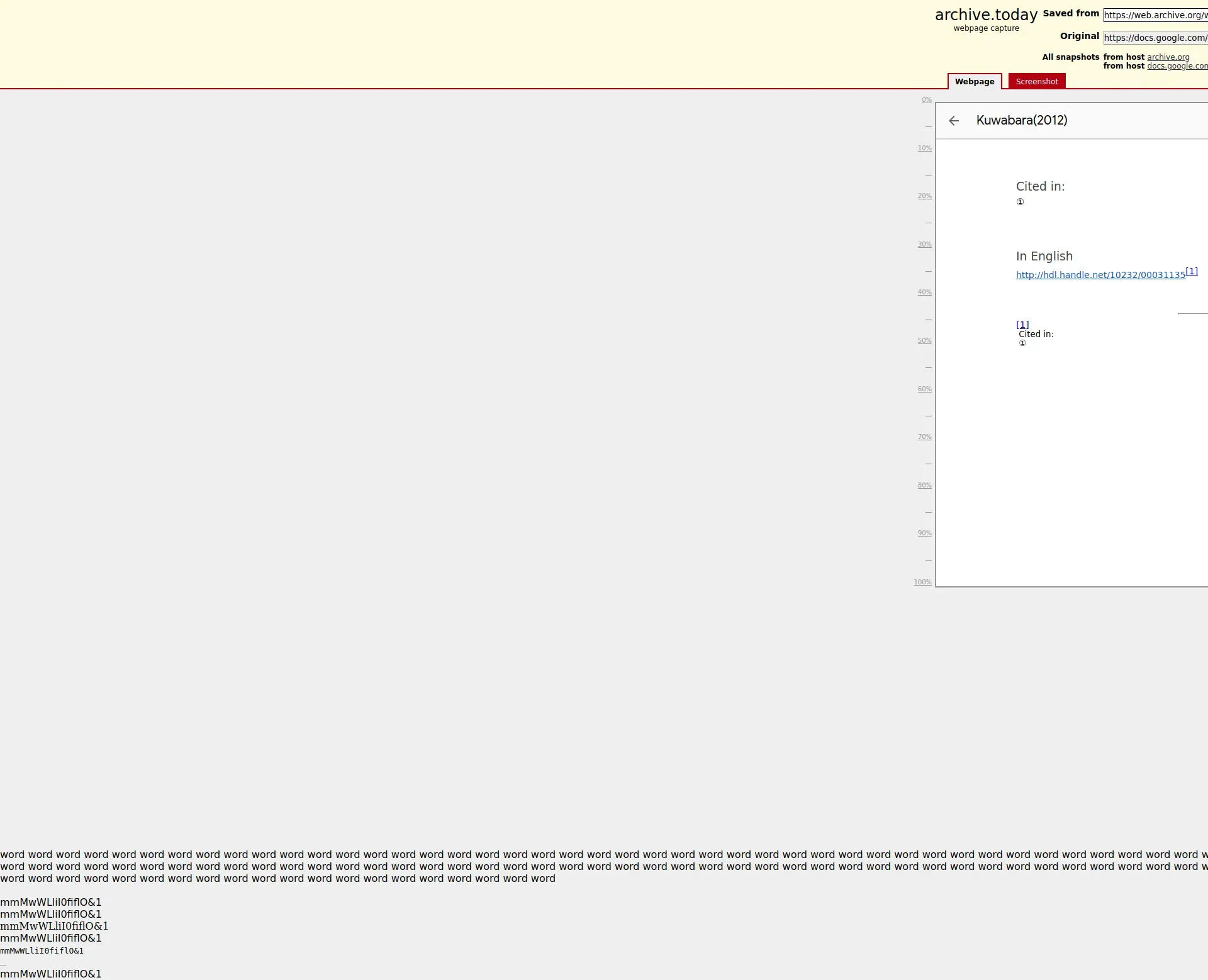Click the Saved from URL field

[1155, 15]
